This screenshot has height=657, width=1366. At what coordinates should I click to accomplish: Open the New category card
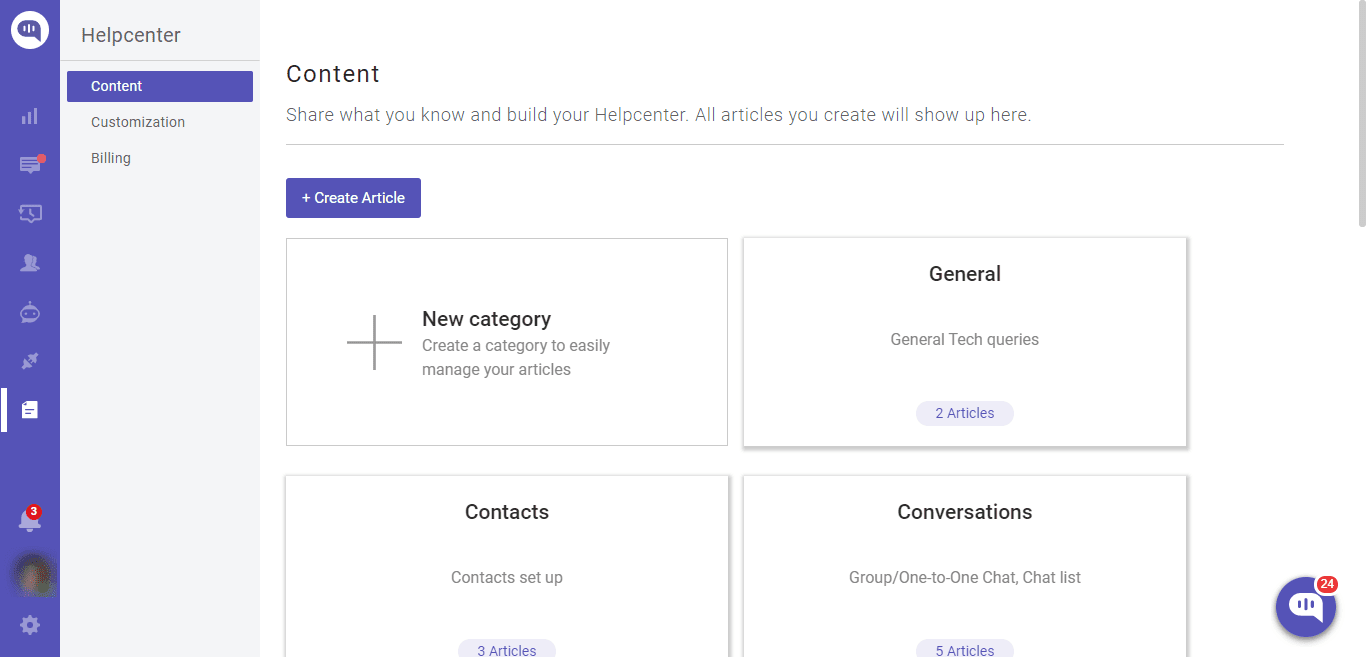pyautogui.click(x=507, y=342)
